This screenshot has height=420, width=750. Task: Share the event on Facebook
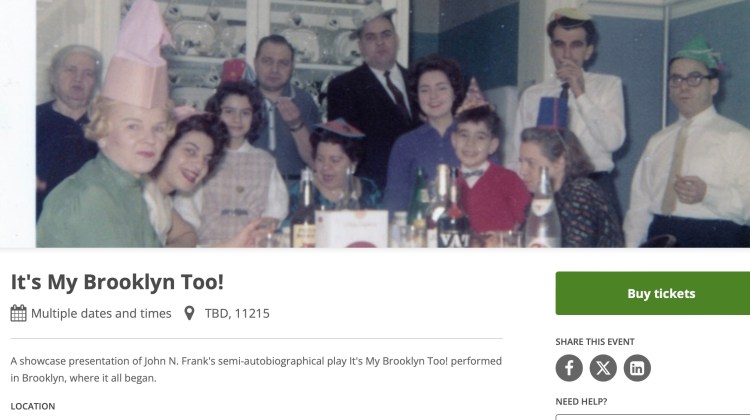[569, 368]
